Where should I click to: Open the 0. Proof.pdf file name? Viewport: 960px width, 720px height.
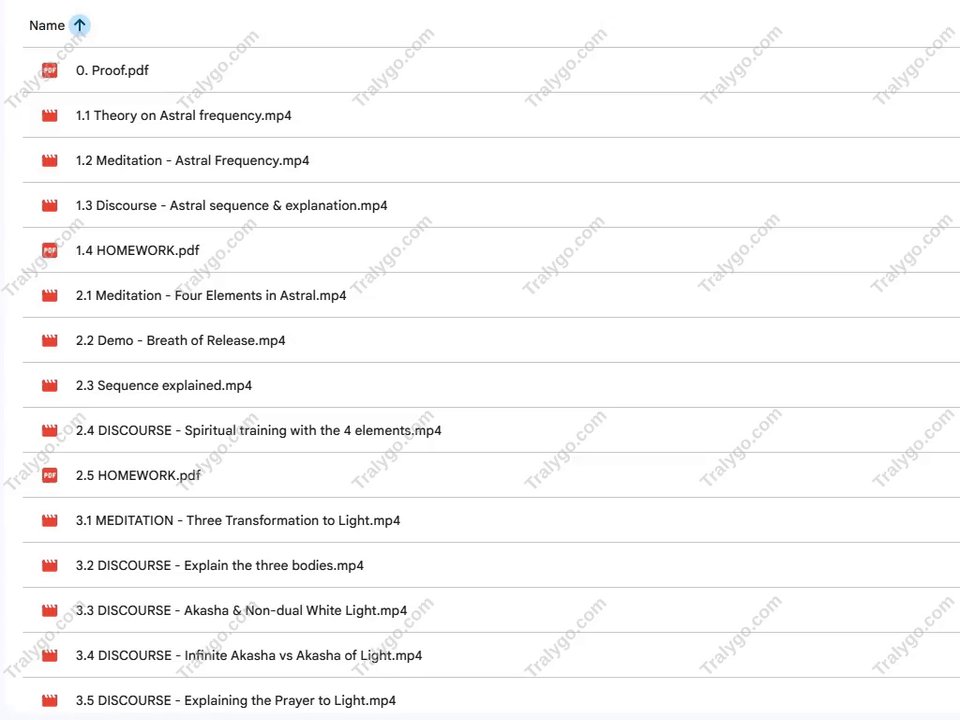point(113,70)
